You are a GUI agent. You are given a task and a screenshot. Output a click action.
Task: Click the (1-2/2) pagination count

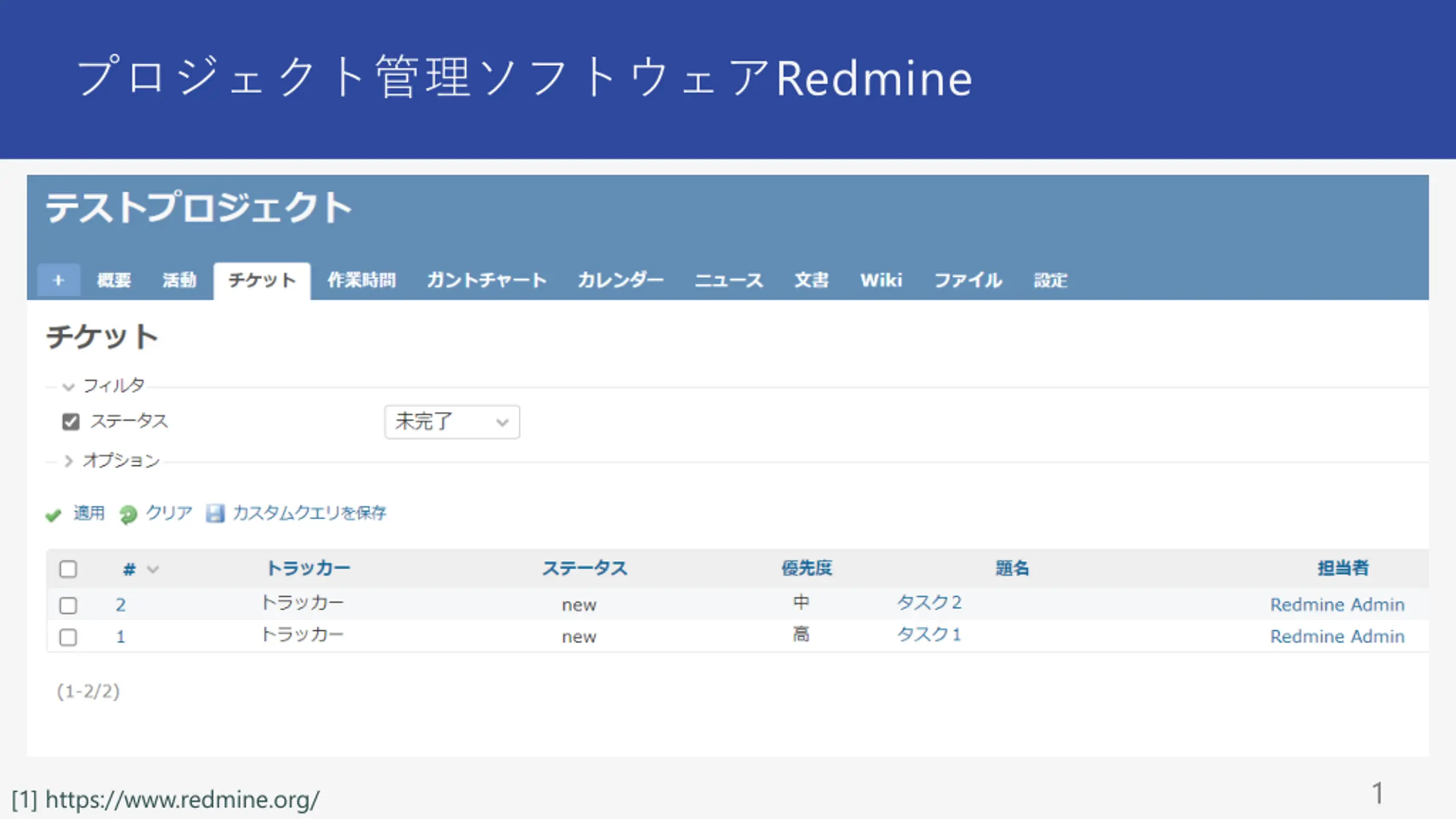(x=89, y=692)
